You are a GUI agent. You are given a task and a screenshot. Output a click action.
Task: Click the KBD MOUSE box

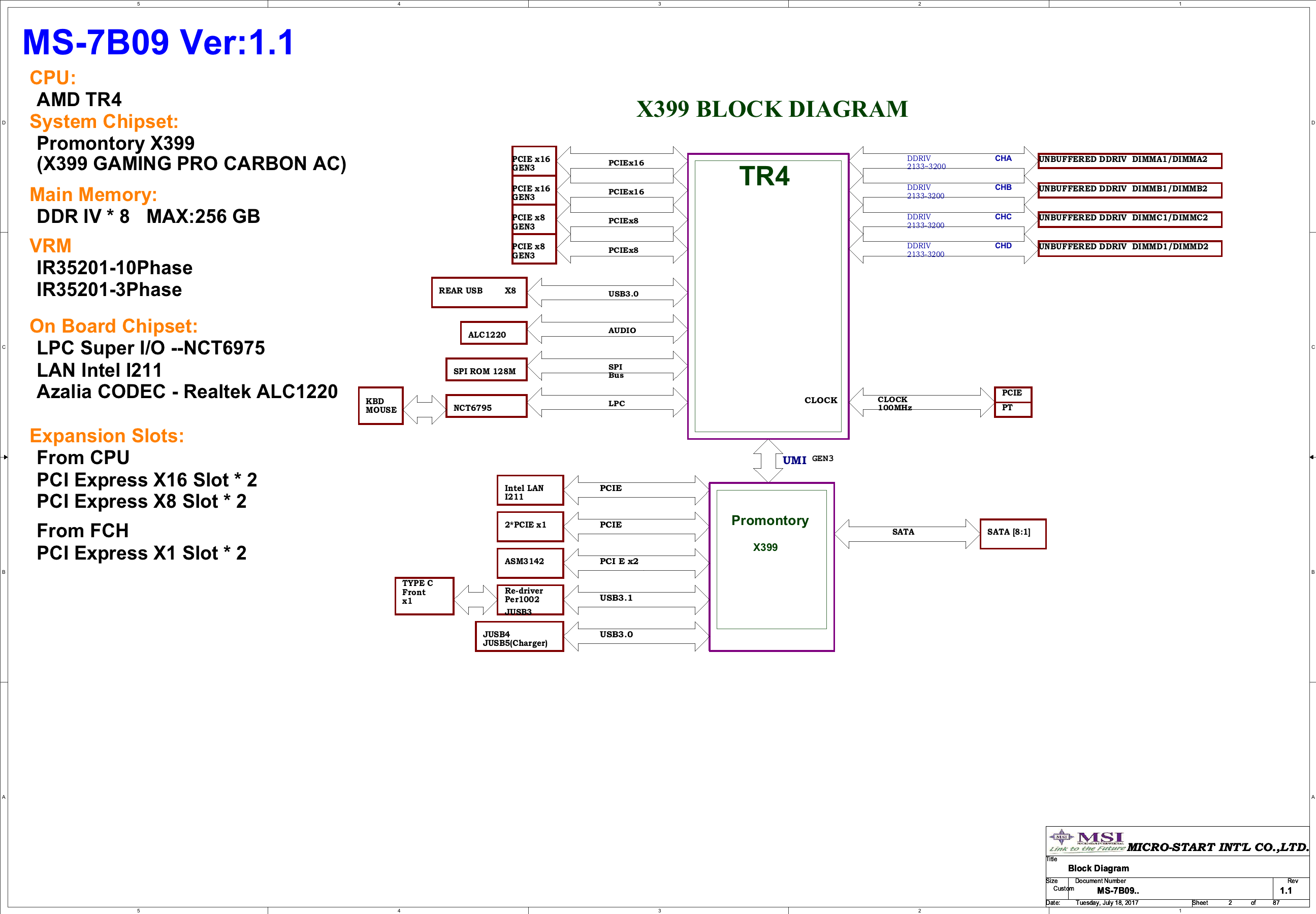coord(381,405)
